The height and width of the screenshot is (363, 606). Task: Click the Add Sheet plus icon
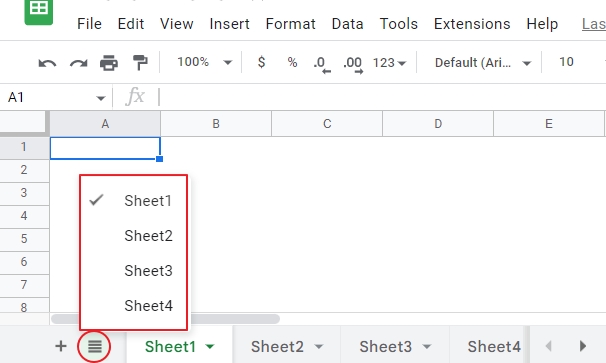[61, 346]
